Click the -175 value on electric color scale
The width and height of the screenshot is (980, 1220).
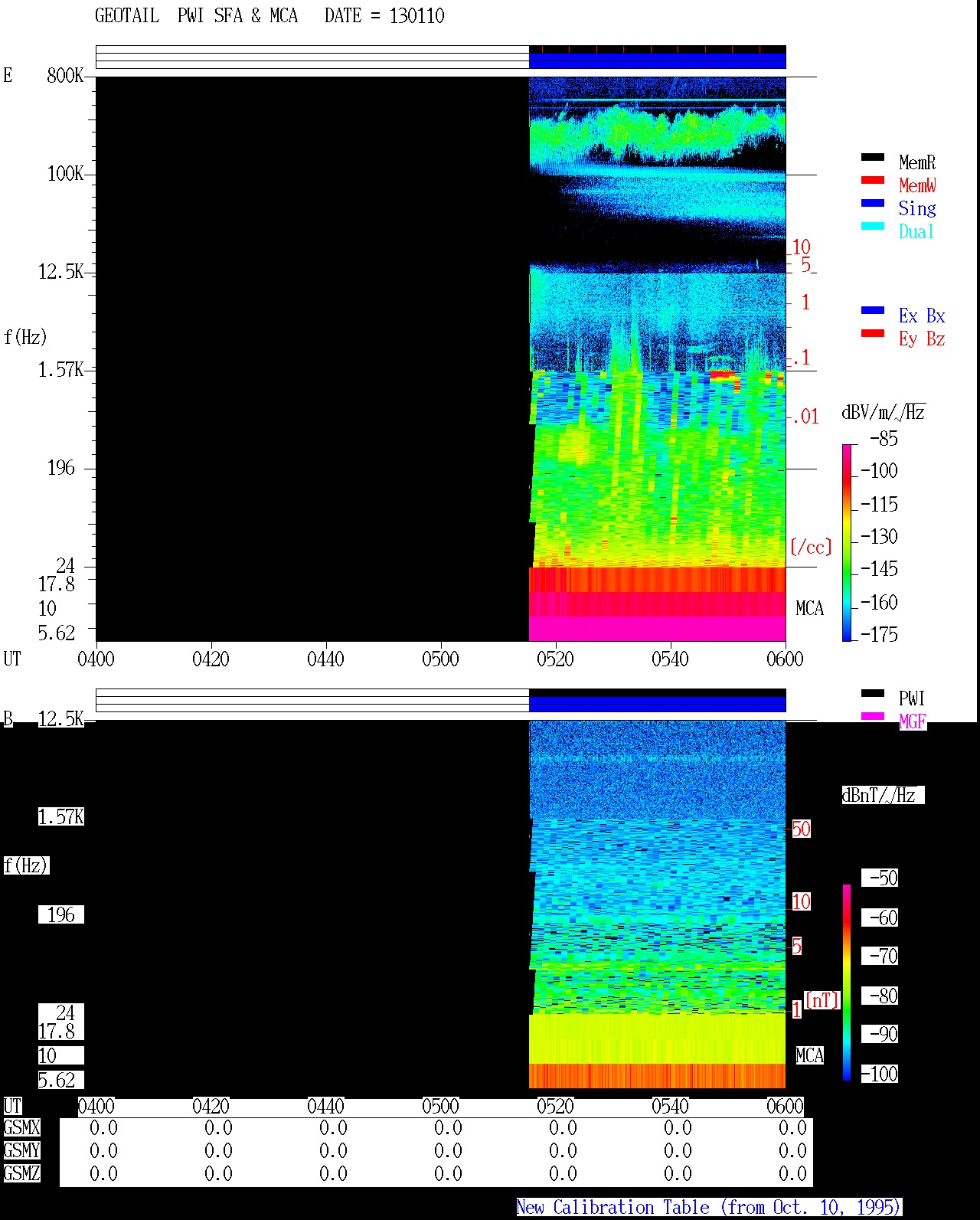[x=880, y=634]
